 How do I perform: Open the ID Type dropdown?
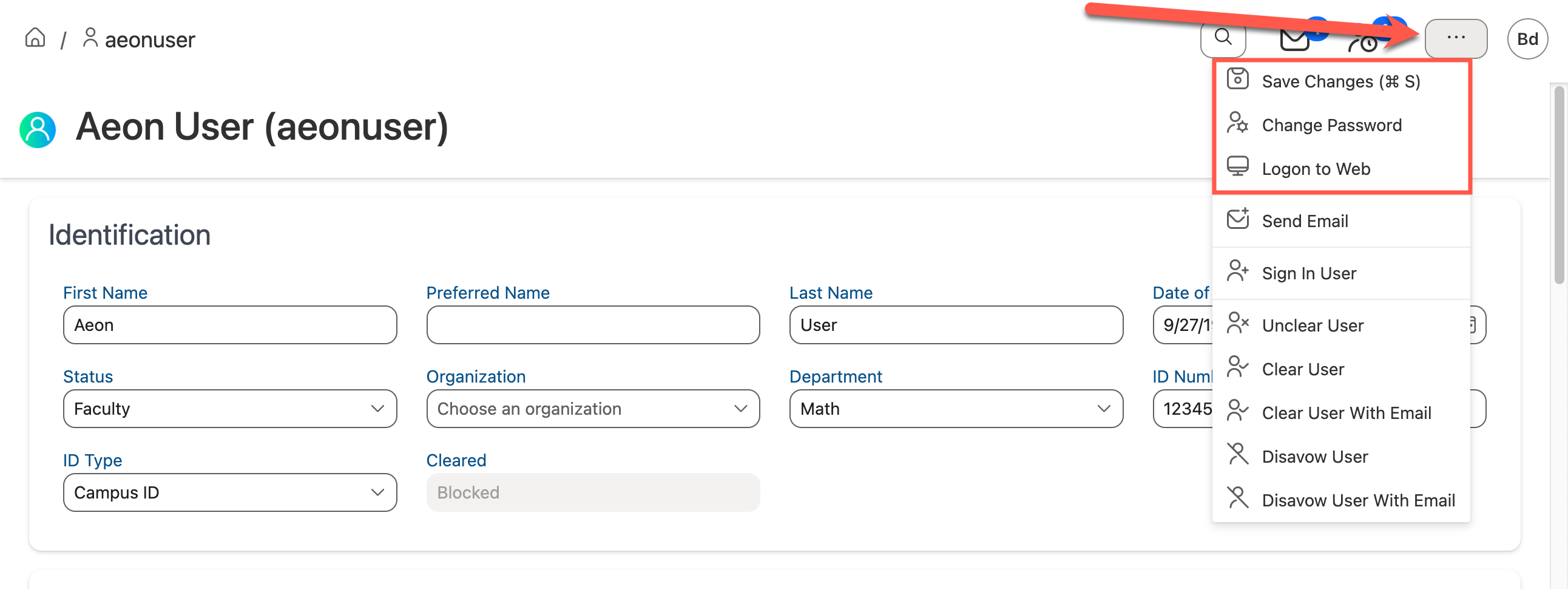[x=229, y=493]
